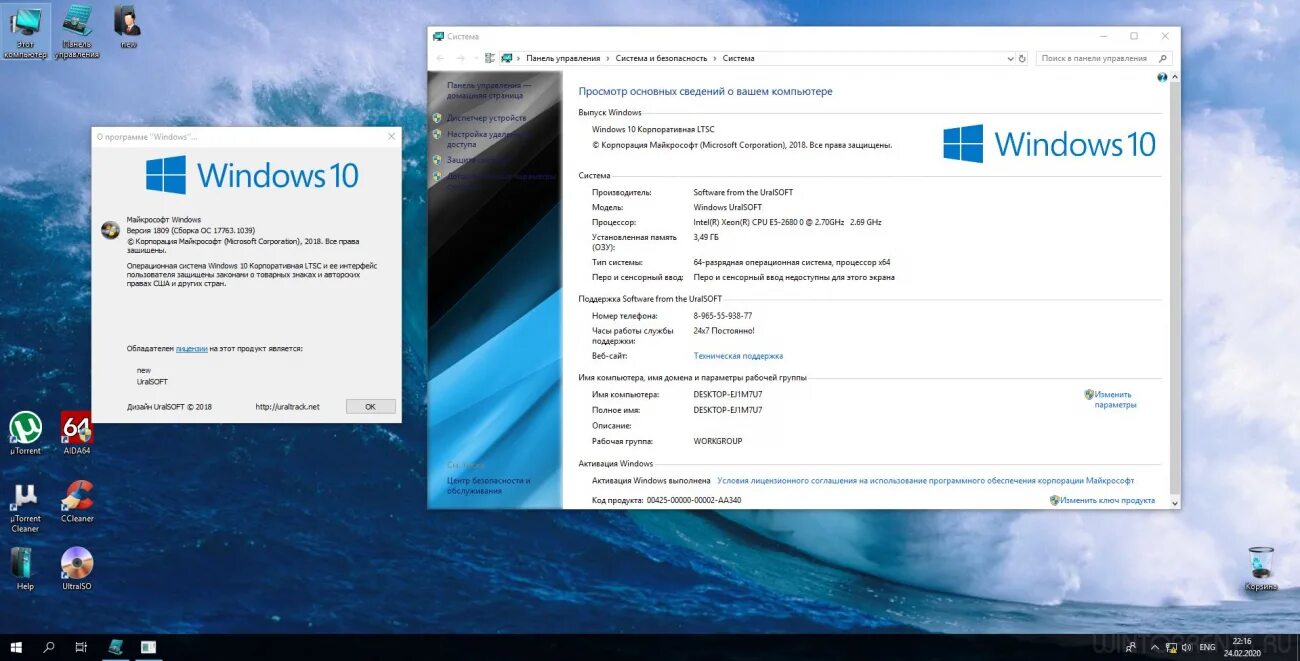
Task: Open the volume speaker tray icon
Action: pyautogui.click(x=1187, y=647)
